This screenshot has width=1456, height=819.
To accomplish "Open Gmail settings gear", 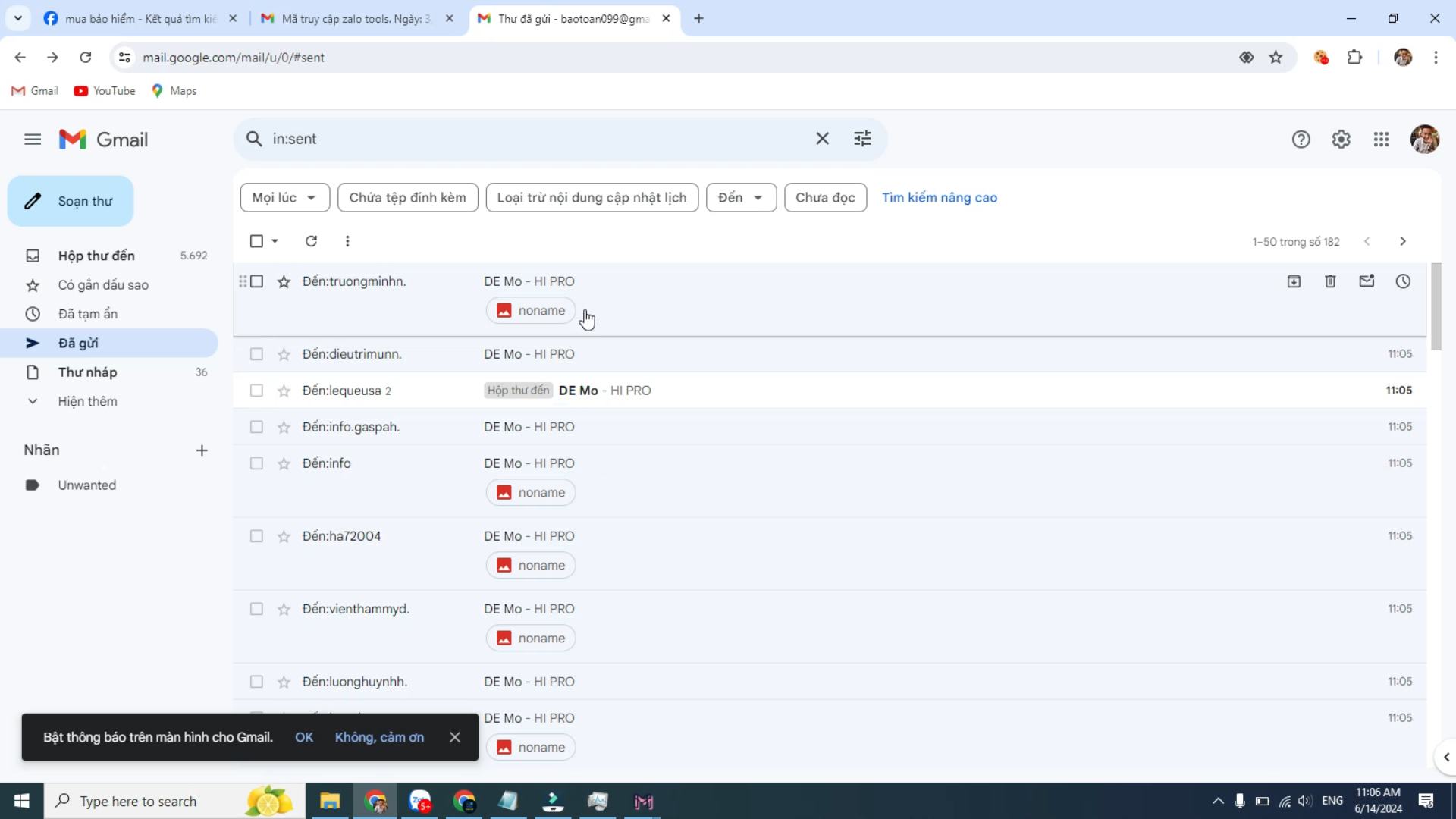I will (1341, 140).
